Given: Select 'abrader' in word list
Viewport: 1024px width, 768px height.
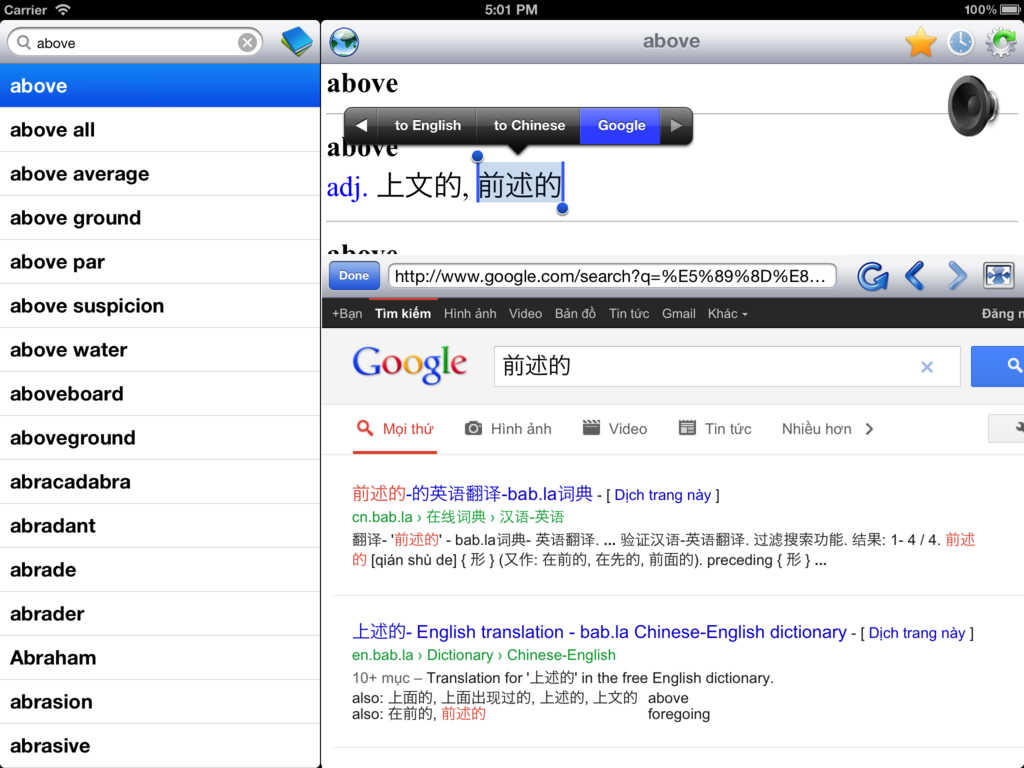Looking at the screenshot, I should [160, 613].
